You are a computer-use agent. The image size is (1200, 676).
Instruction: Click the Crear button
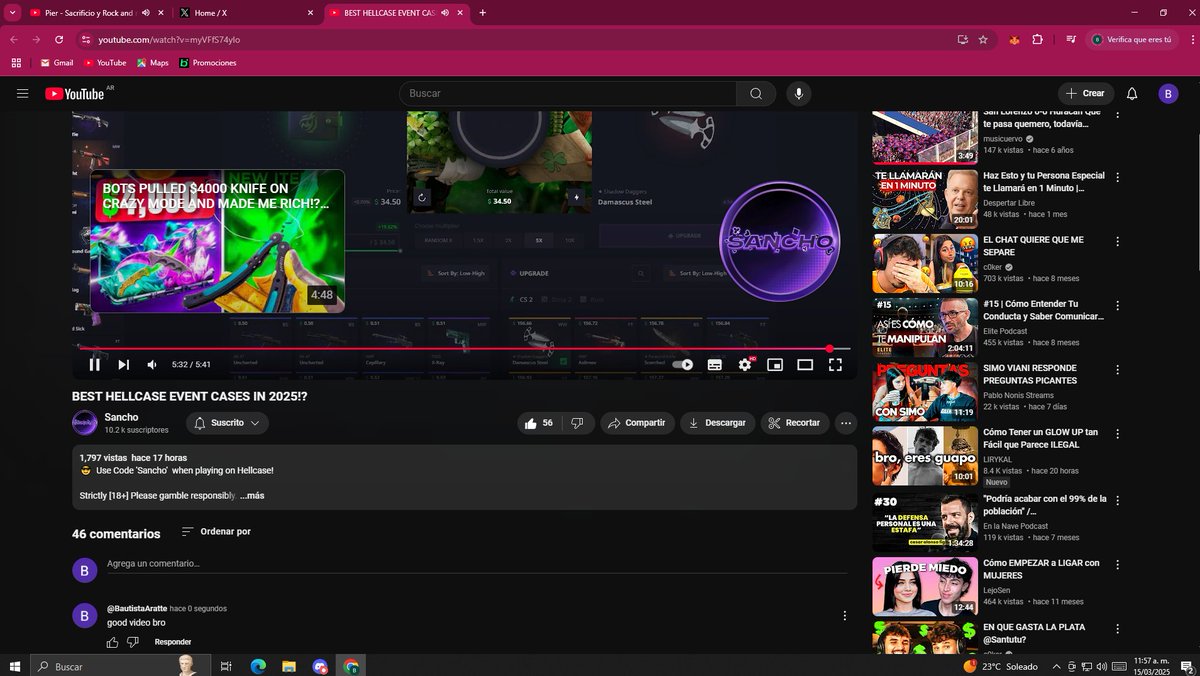(1086, 93)
